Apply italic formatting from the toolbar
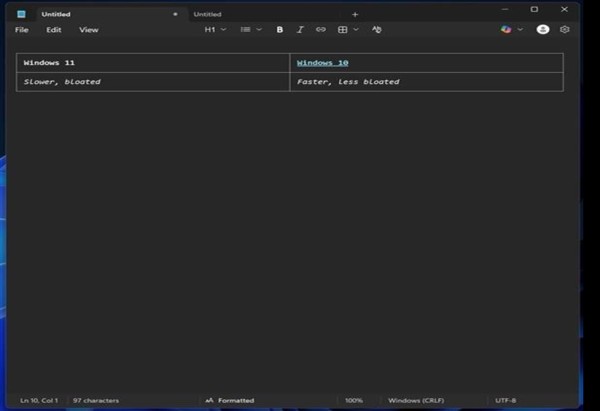The image size is (600, 411). point(300,29)
